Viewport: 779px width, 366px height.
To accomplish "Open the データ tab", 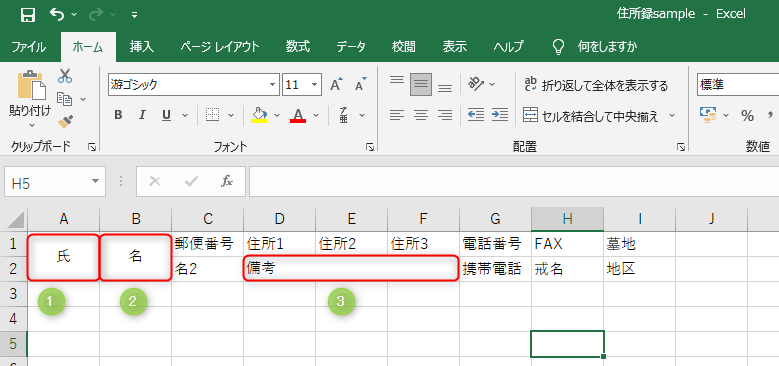I will [351, 47].
